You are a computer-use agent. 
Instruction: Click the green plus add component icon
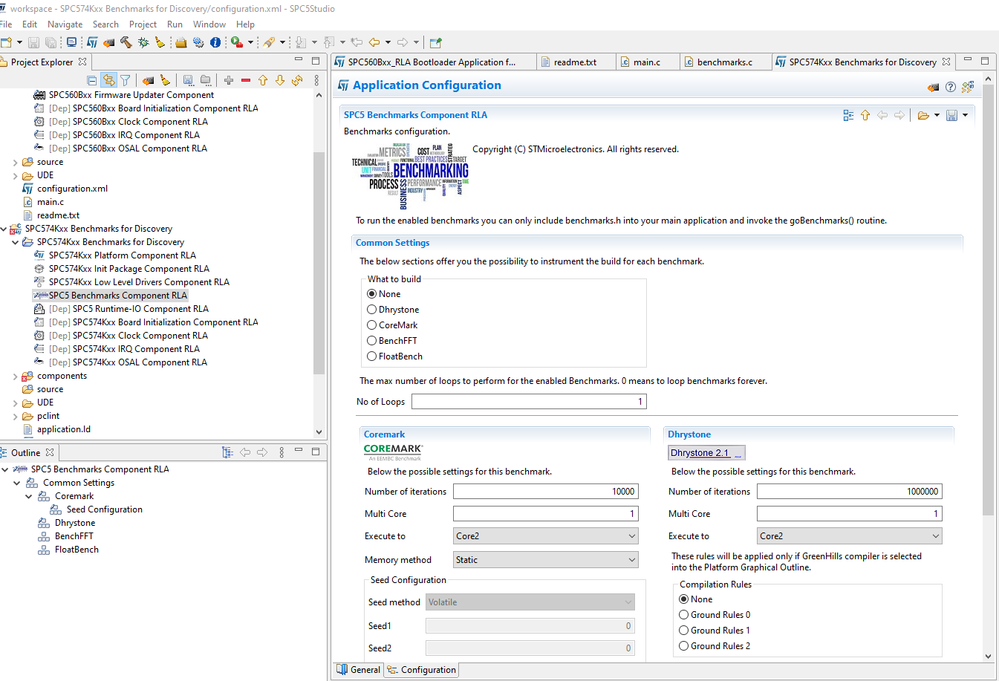[x=229, y=80]
